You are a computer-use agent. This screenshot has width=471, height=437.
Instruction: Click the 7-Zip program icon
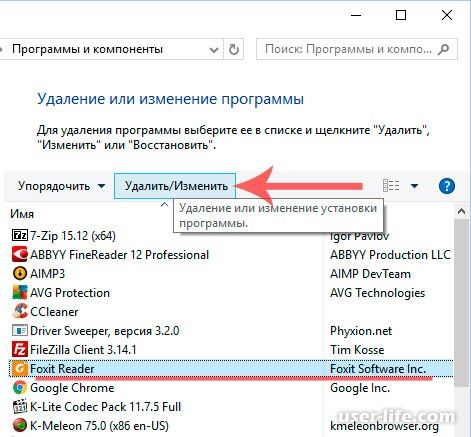(x=20, y=235)
